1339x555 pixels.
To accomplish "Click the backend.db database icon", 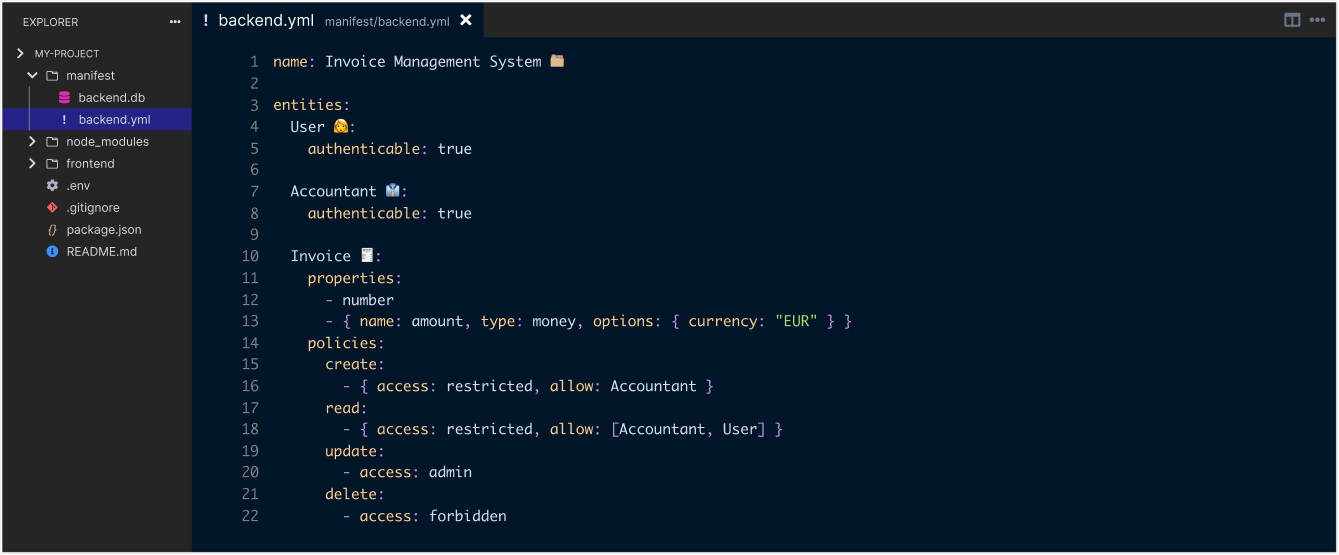I will 64,98.
